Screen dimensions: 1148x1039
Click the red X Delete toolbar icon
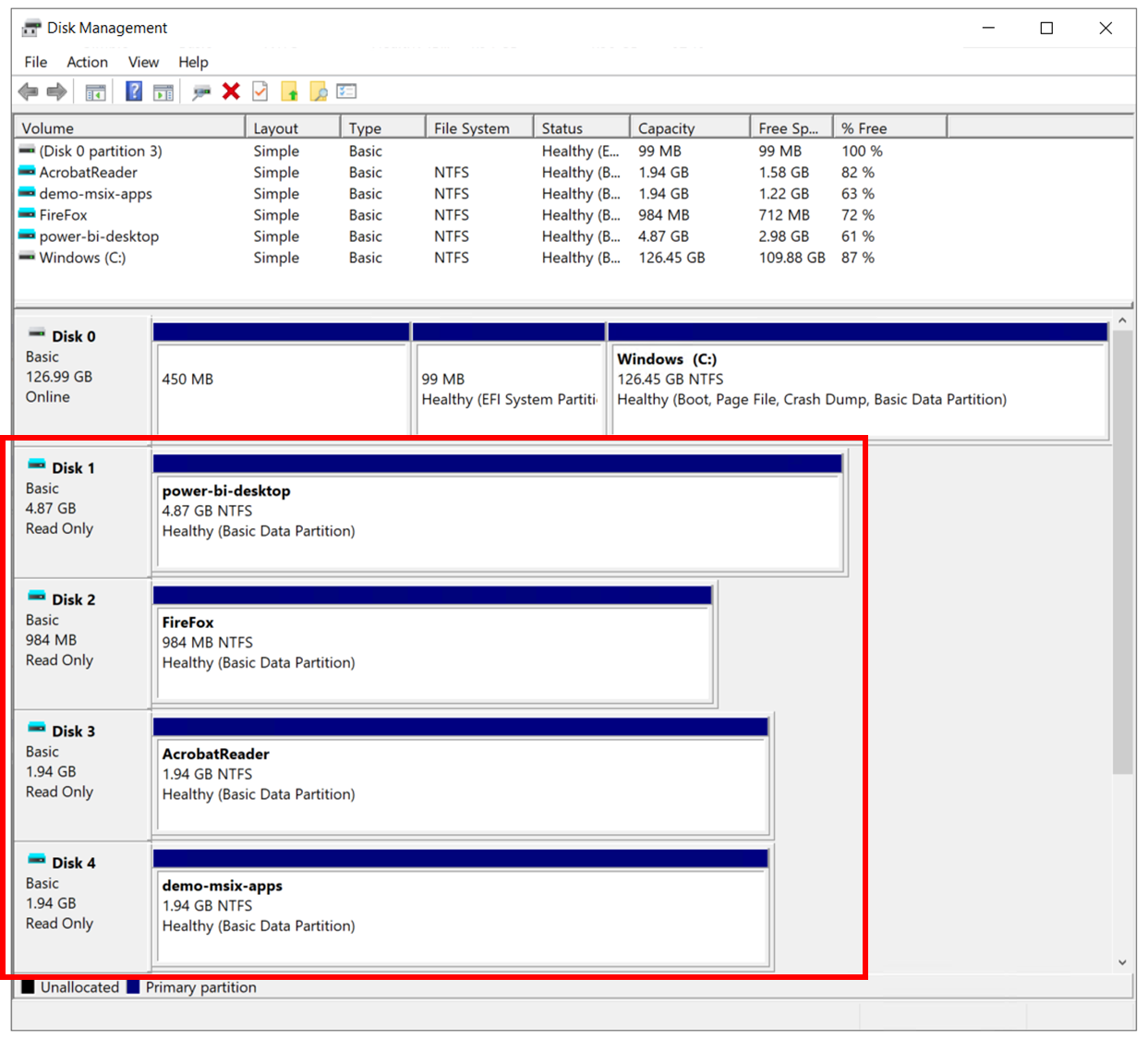(231, 91)
